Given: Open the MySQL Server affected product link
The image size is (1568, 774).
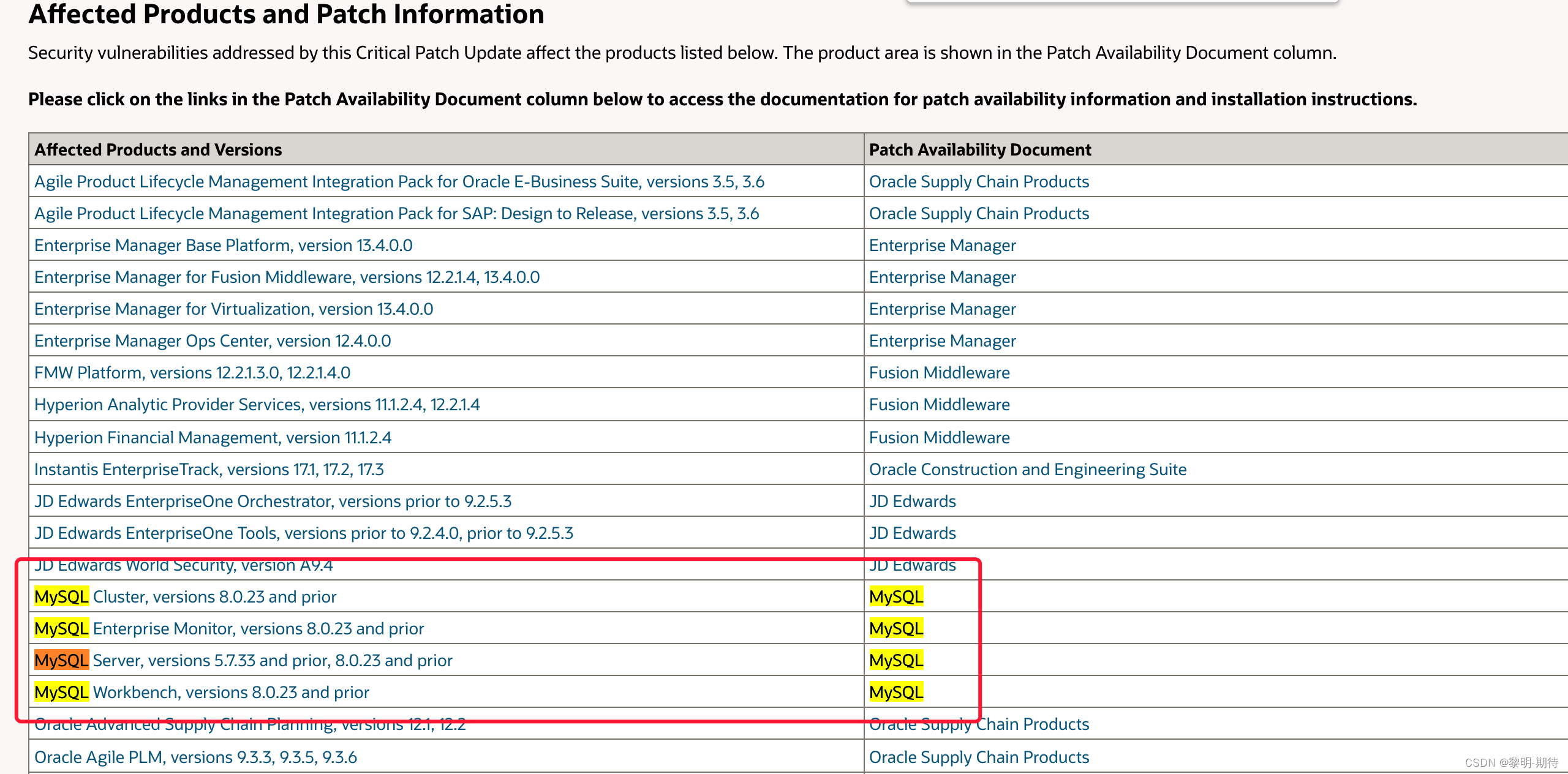Looking at the screenshot, I should click(x=243, y=660).
